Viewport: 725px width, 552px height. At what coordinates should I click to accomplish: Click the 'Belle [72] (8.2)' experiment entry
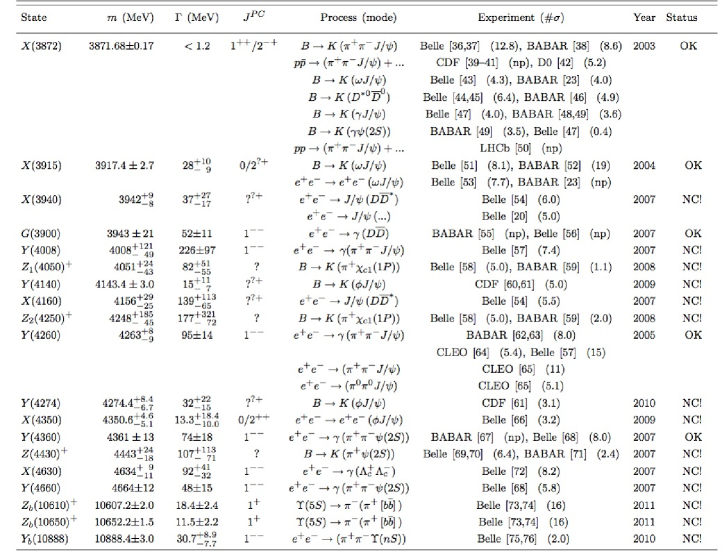tap(521, 472)
